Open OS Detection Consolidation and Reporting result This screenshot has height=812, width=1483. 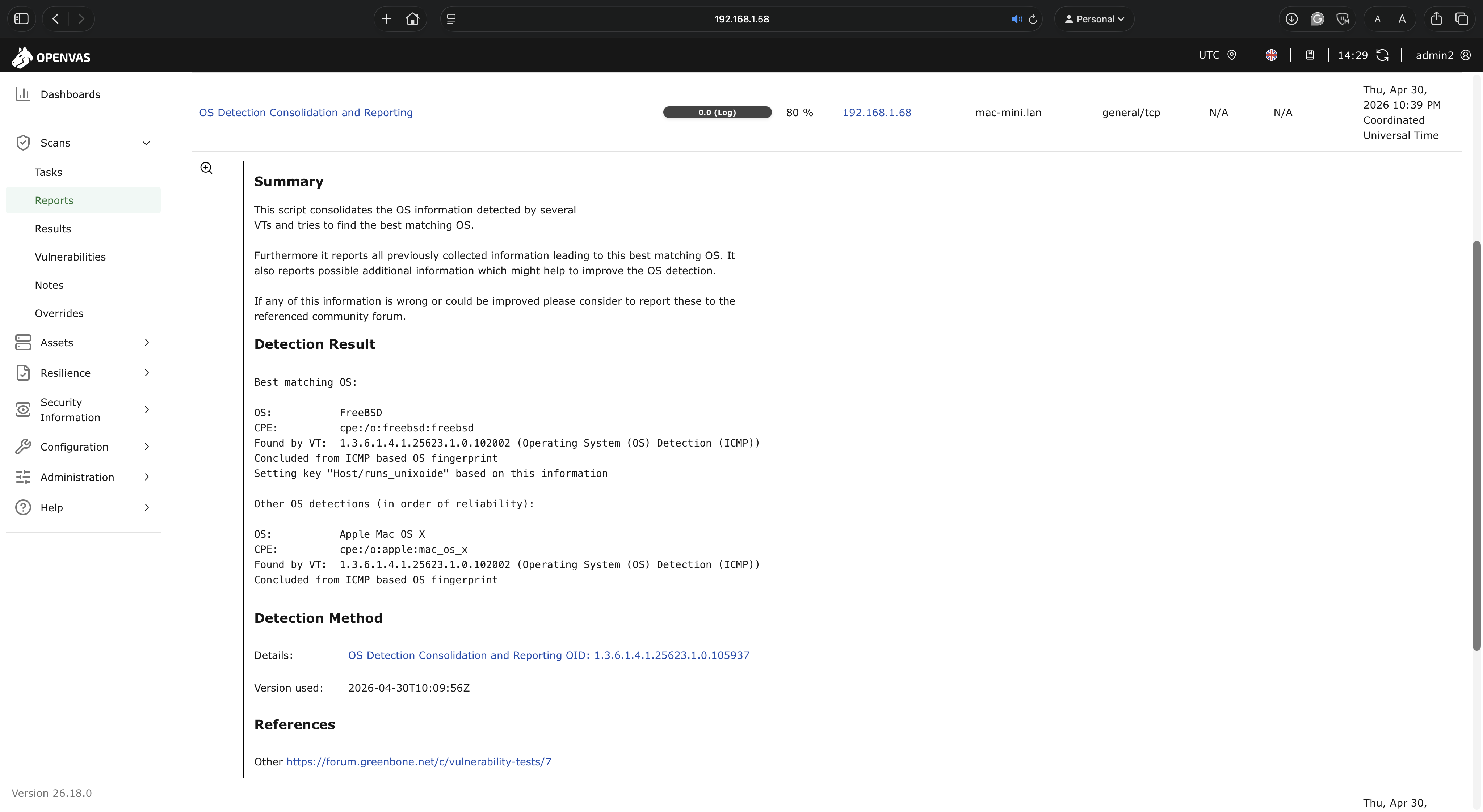coord(306,113)
